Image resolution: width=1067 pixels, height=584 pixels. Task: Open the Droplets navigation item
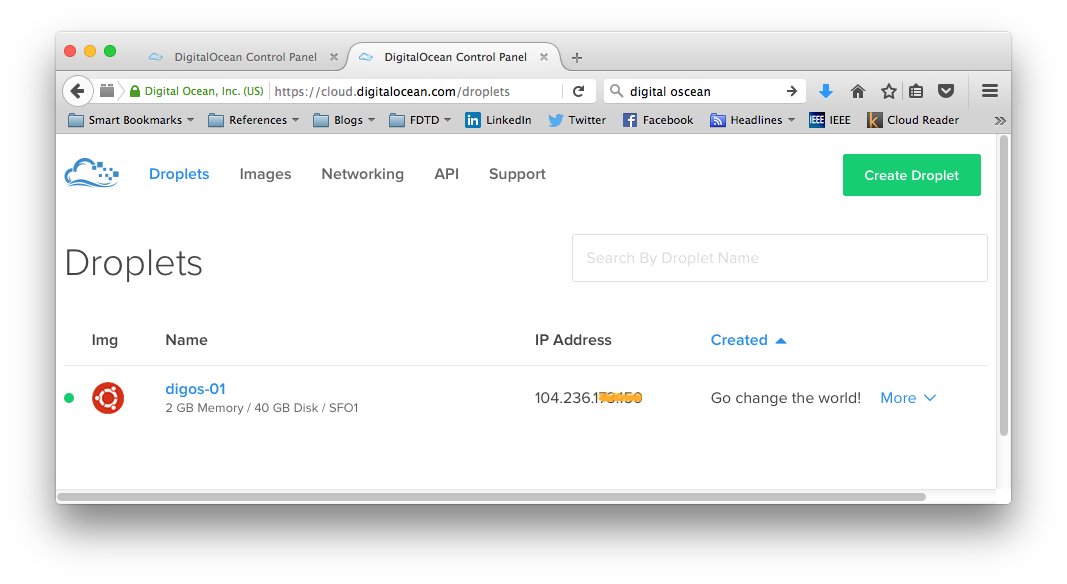[x=179, y=174]
